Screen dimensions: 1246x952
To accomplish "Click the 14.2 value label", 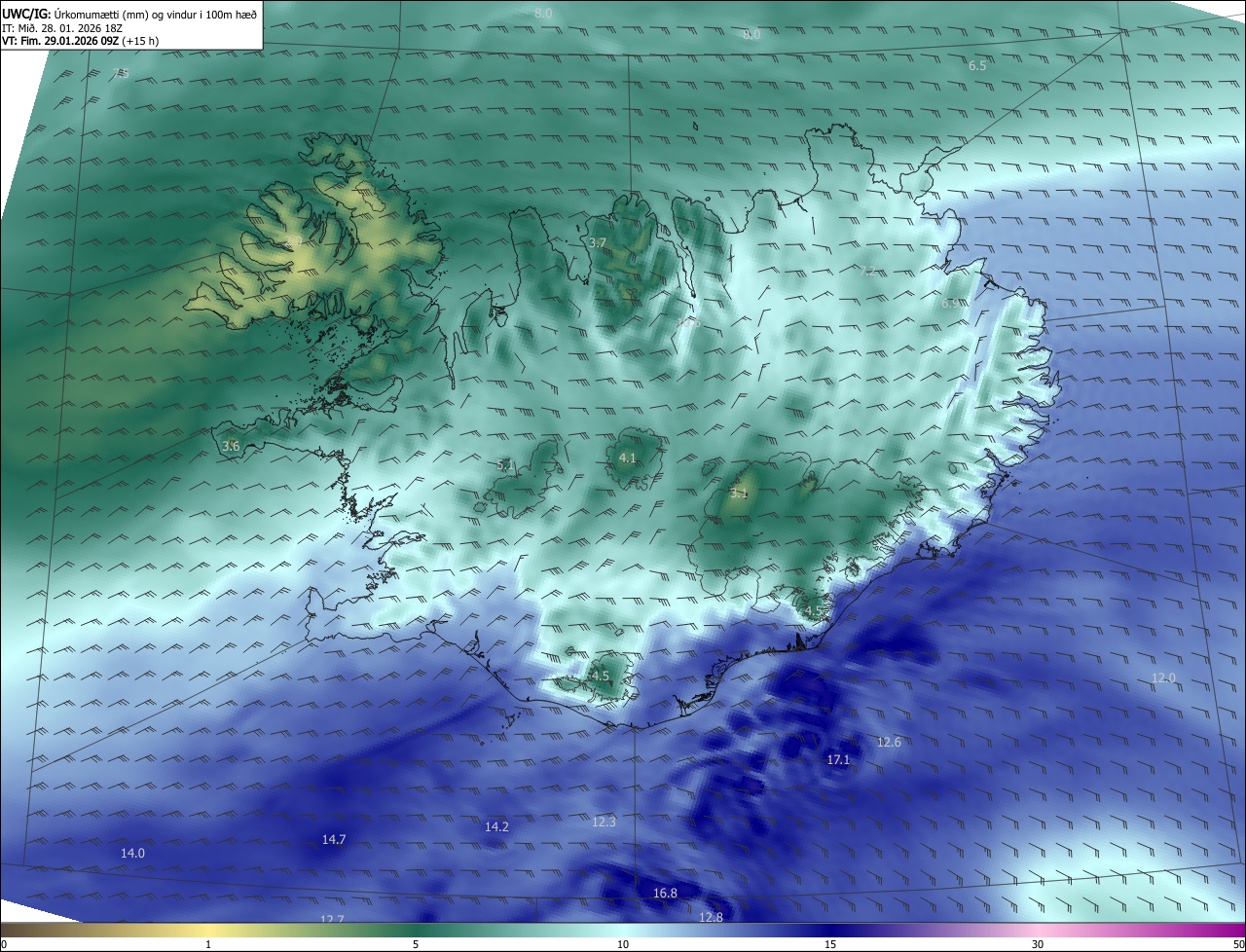I will (x=496, y=826).
